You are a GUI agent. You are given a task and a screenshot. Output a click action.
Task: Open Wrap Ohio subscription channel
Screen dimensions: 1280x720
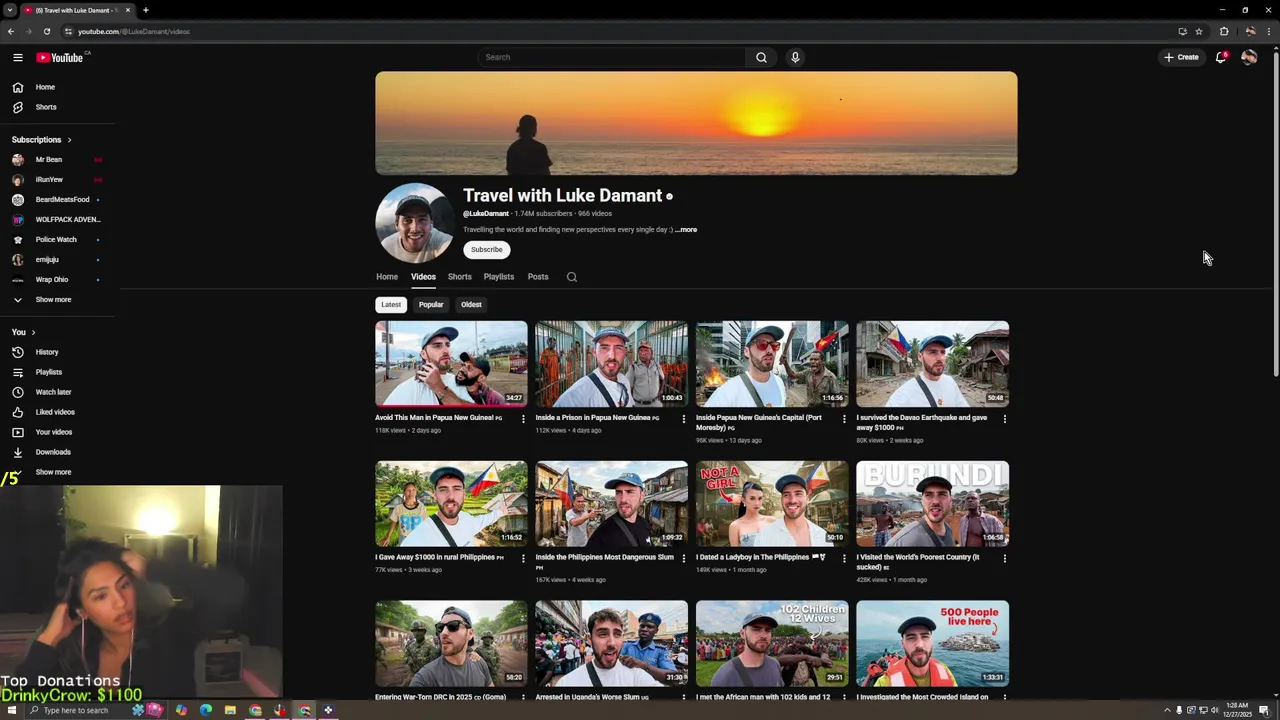52,279
